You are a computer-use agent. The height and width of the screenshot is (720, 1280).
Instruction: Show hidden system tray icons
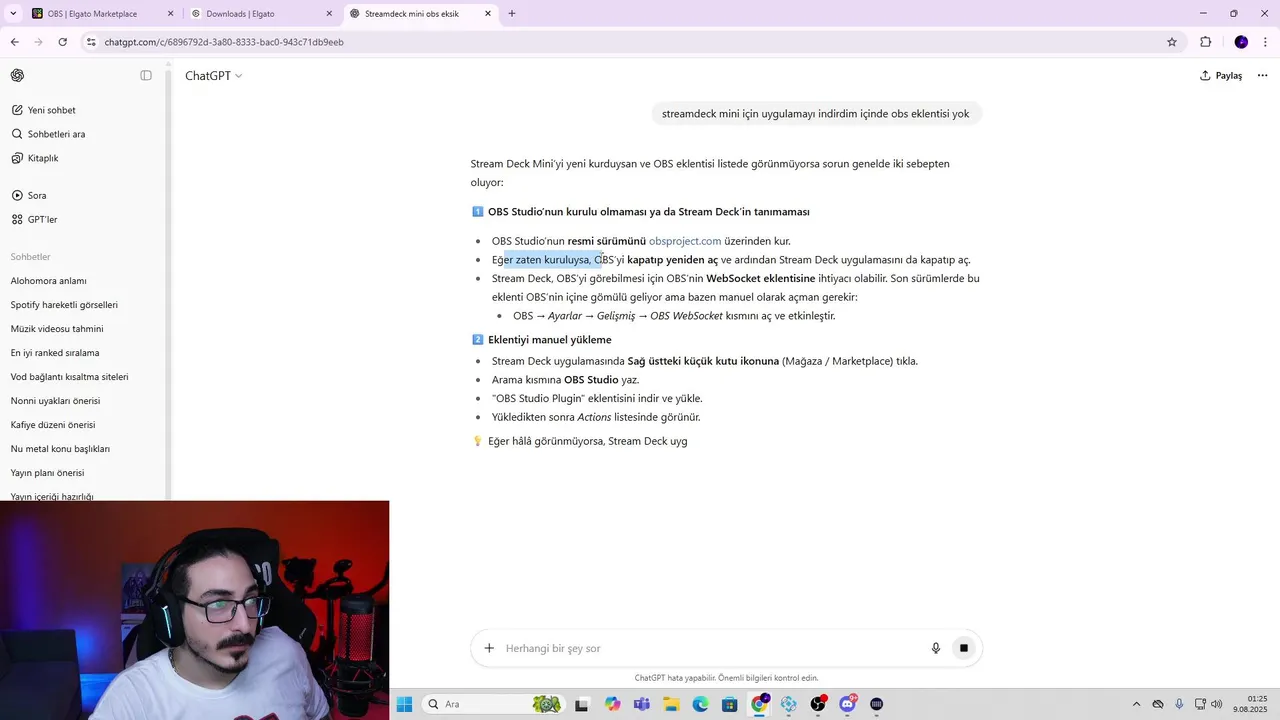click(1136, 704)
